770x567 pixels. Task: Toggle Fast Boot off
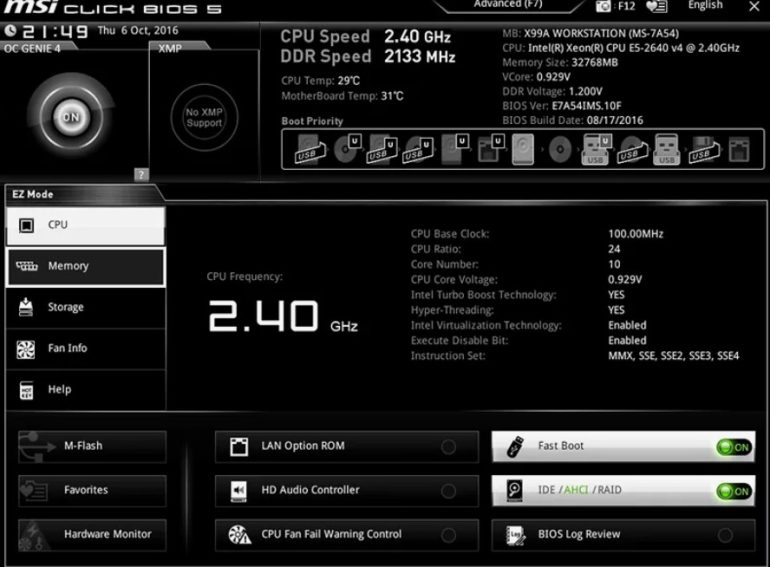pyautogui.click(x=734, y=447)
